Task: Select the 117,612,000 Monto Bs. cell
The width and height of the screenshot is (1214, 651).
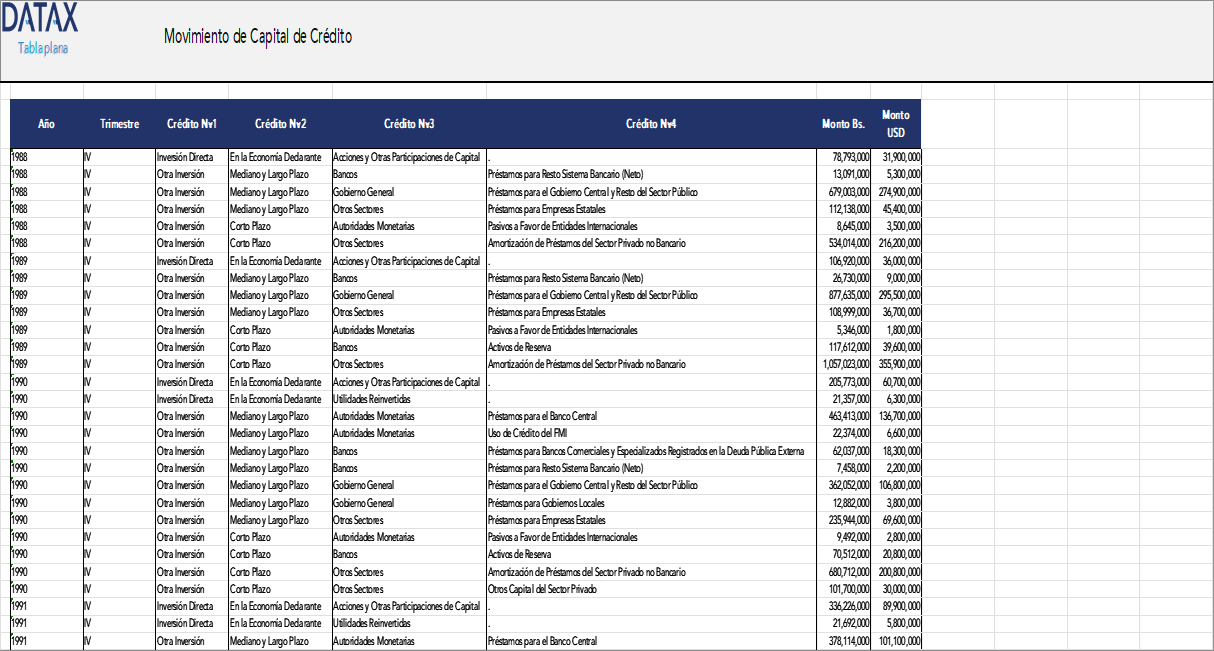Action: tap(844, 347)
